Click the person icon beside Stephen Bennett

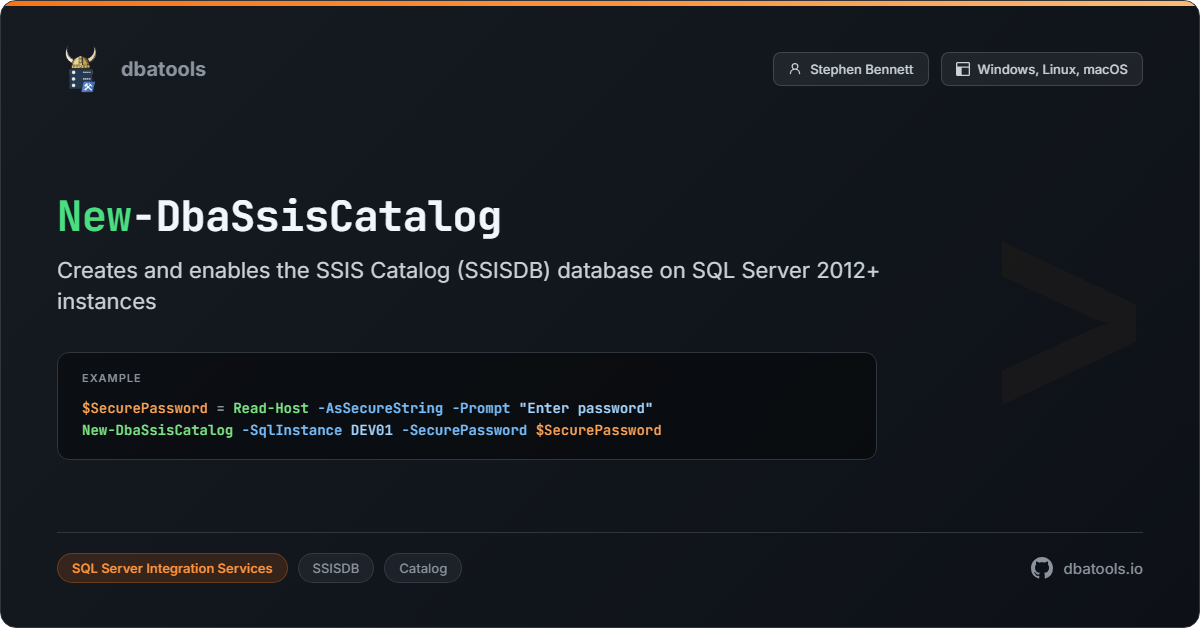pos(795,69)
